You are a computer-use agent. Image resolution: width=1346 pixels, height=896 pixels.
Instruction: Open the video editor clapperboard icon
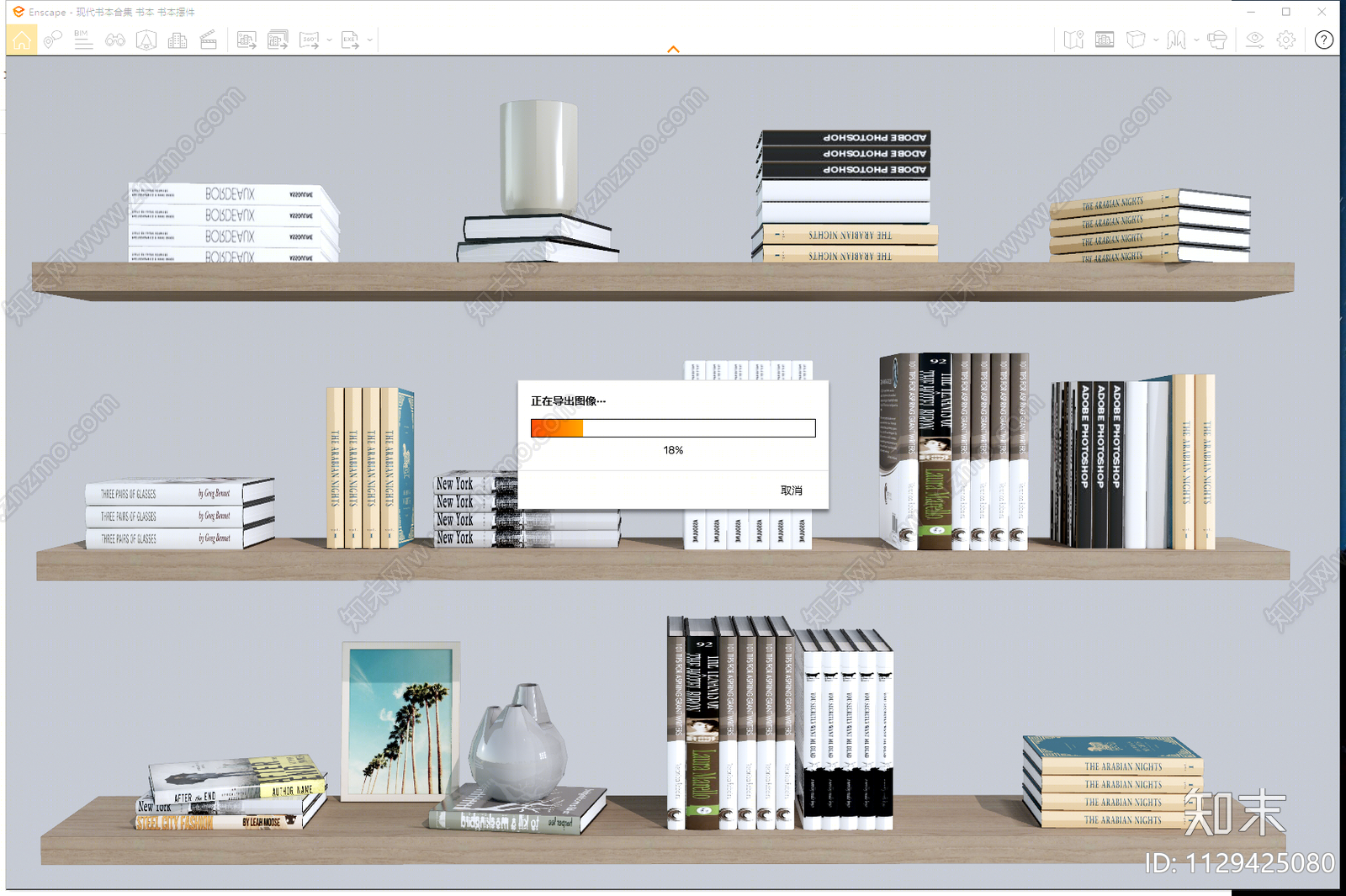[x=209, y=40]
